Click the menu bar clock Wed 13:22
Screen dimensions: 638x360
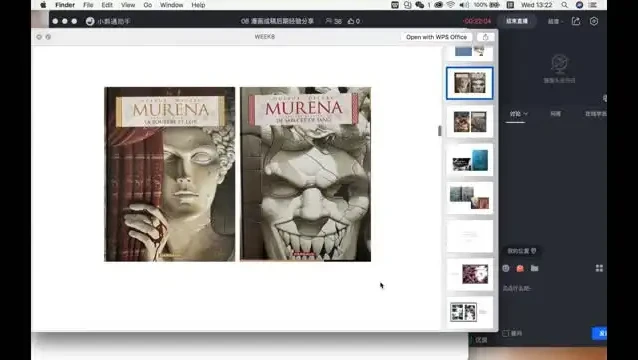click(537, 5)
